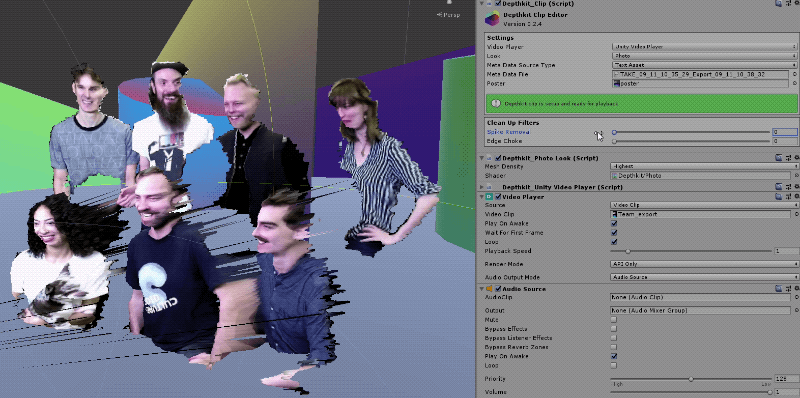Click the Depthkit_Photo Look script icon

489,158
